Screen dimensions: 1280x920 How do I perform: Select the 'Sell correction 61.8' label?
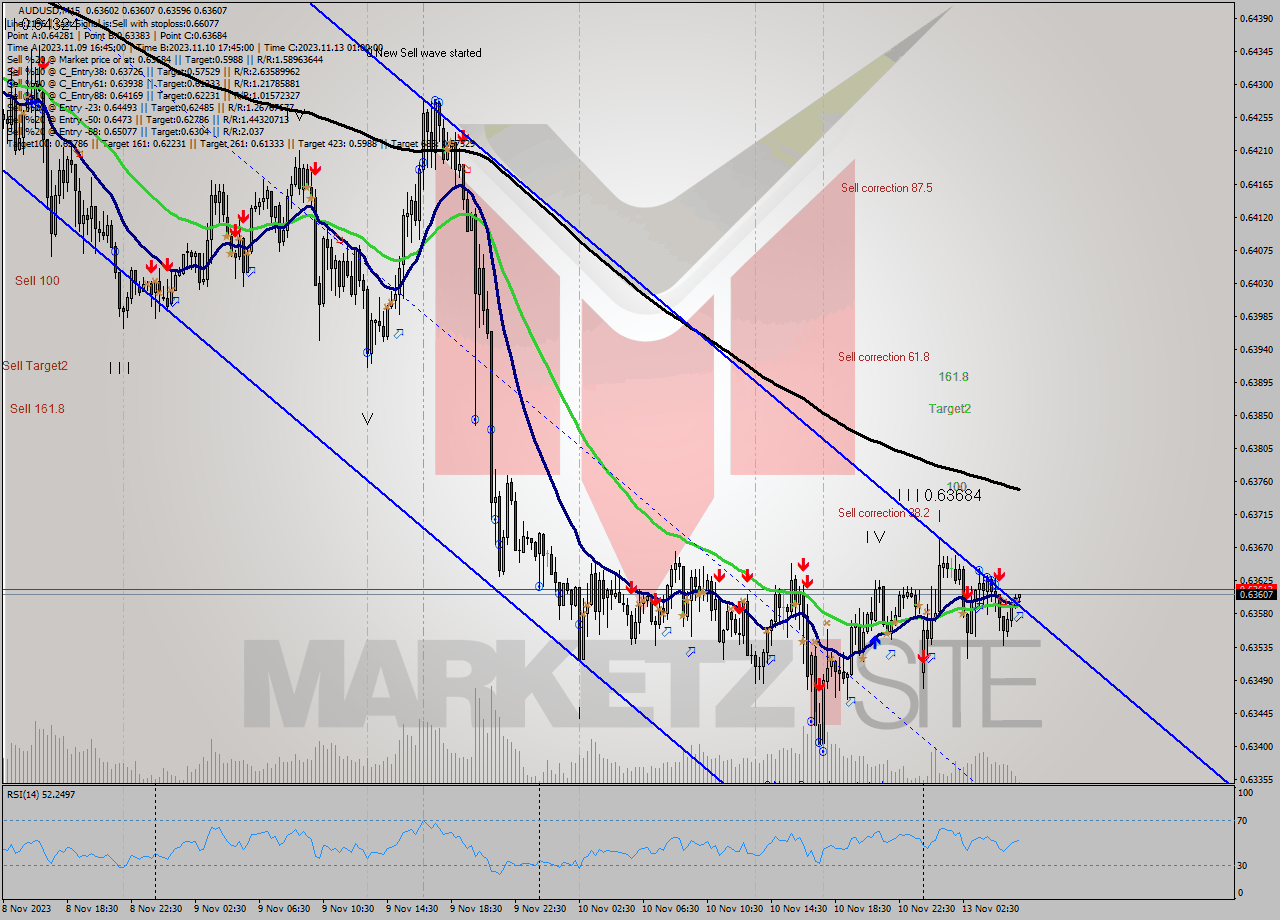click(x=883, y=357)
